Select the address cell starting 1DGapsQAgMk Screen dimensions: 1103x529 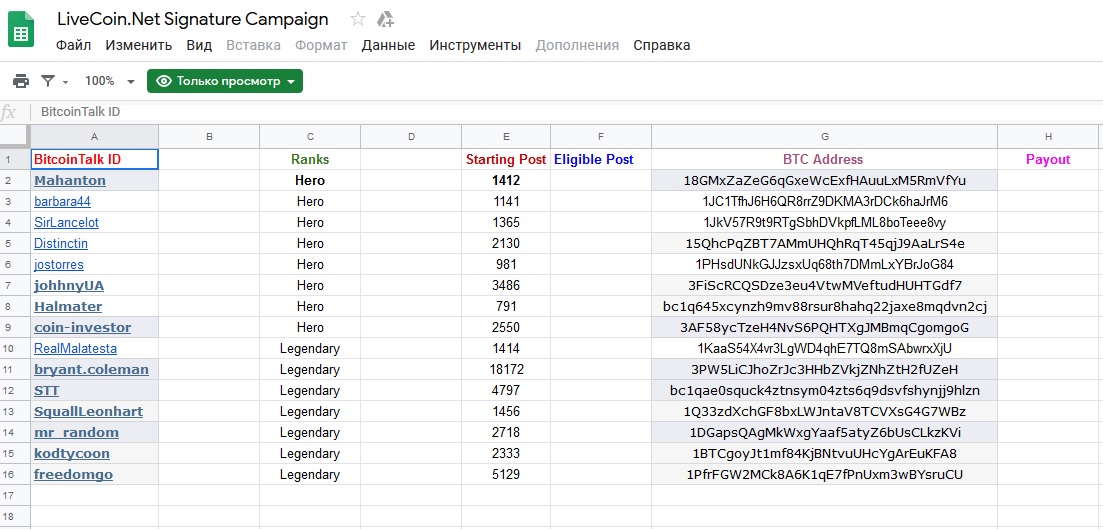coord(824,433)
